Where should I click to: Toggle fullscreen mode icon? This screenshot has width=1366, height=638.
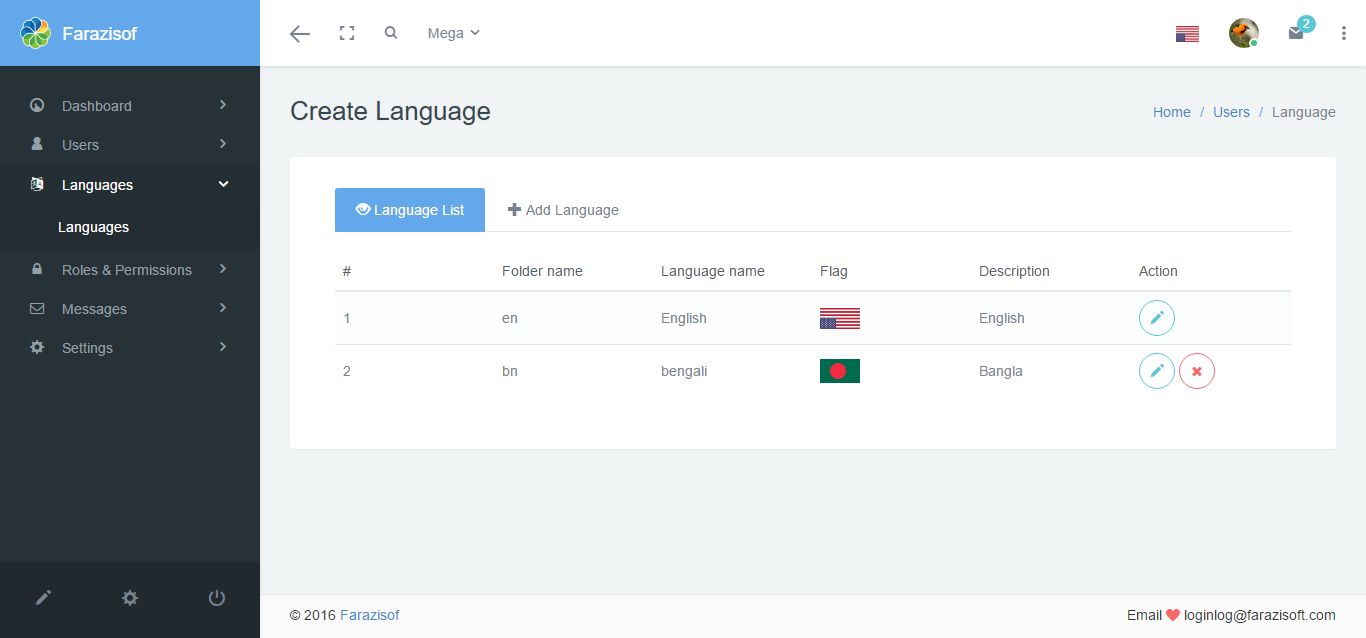coord(347,33)
